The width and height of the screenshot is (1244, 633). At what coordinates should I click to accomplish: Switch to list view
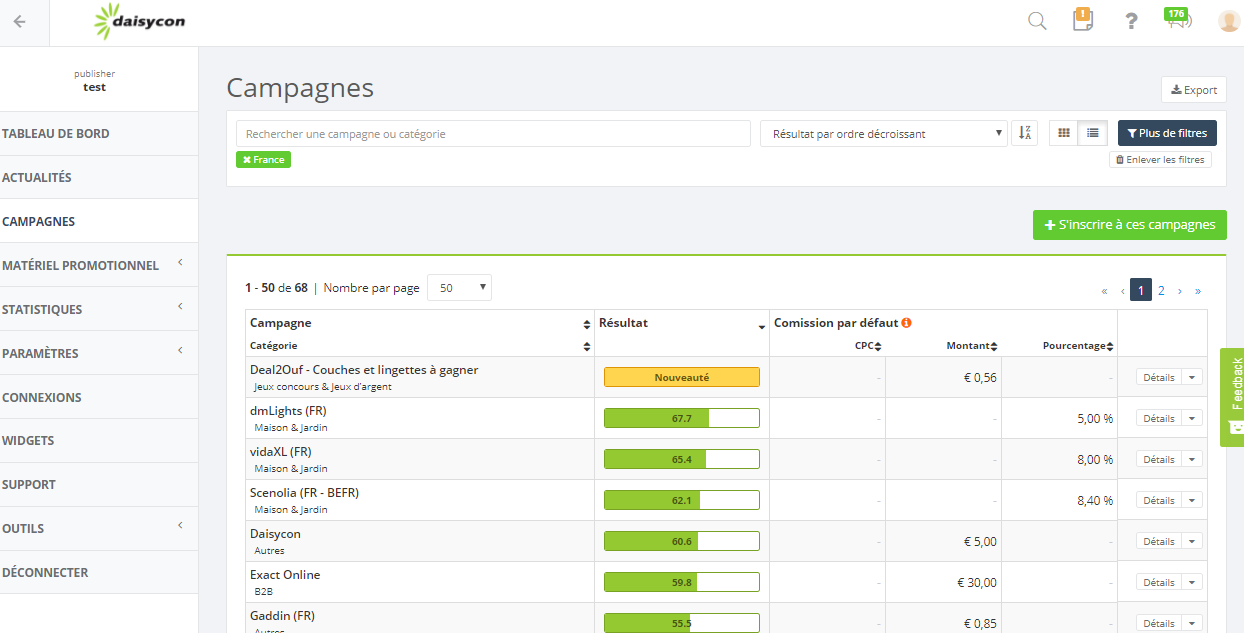(x=1092, y=133)
